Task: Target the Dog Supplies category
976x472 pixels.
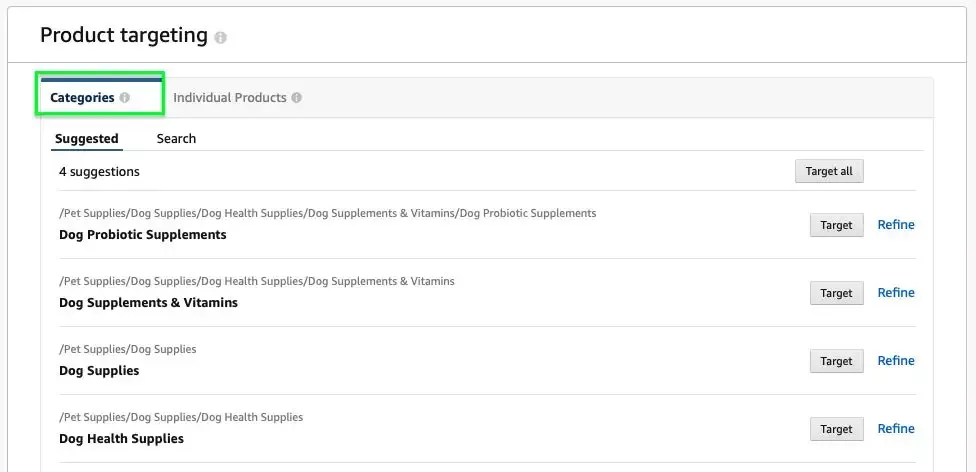Action: click(x=837, y=361)
